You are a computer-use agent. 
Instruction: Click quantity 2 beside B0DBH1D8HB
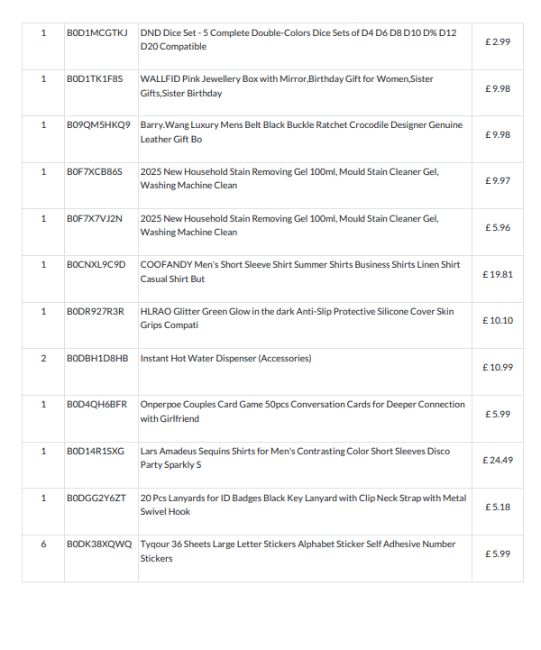click(x=44, y=358)
